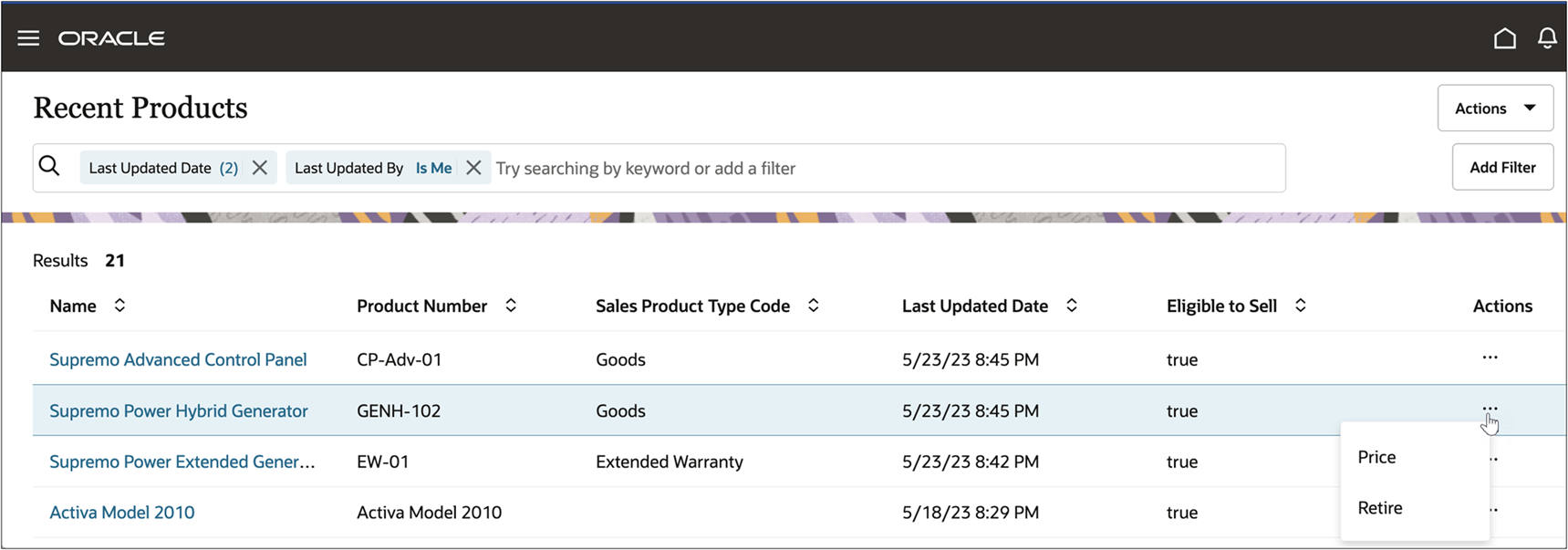Open Supremo Power Extended Generator link
This screenshot has width=1568, height=550.
point(182,462)
